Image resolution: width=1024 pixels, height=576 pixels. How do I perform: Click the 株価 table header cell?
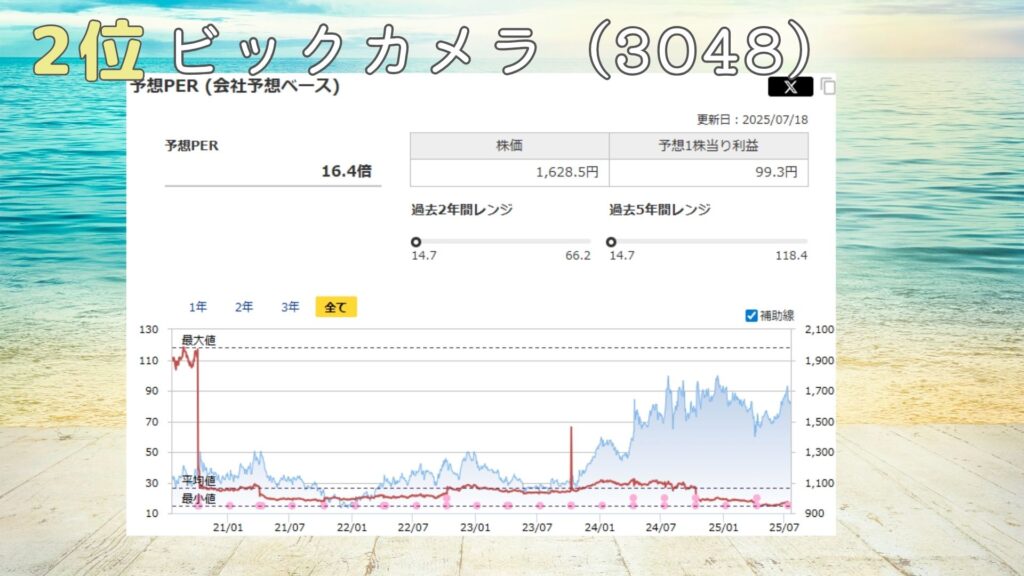tap(509, 146)
